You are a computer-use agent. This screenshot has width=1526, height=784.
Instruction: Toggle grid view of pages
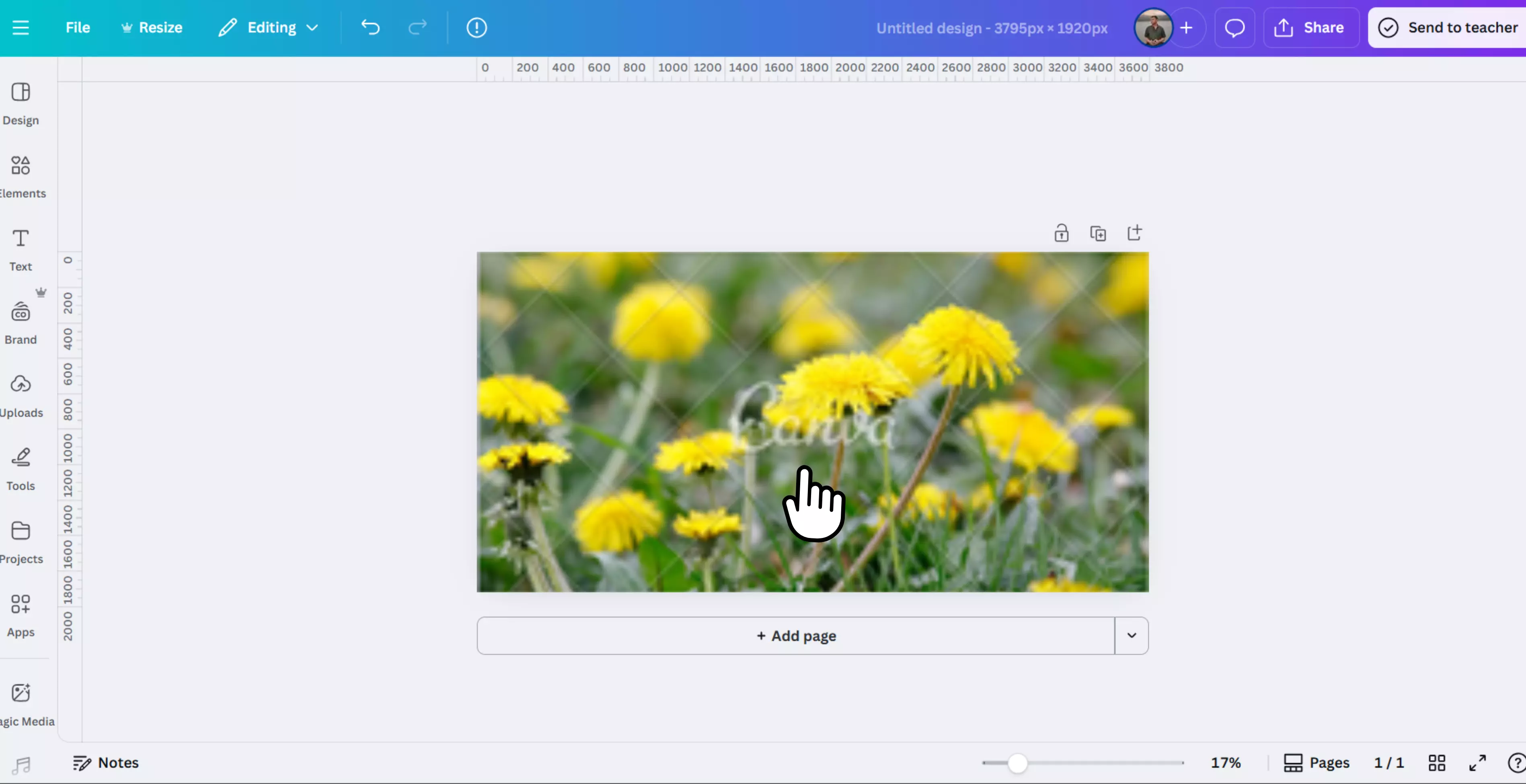tap(1437, 763)
